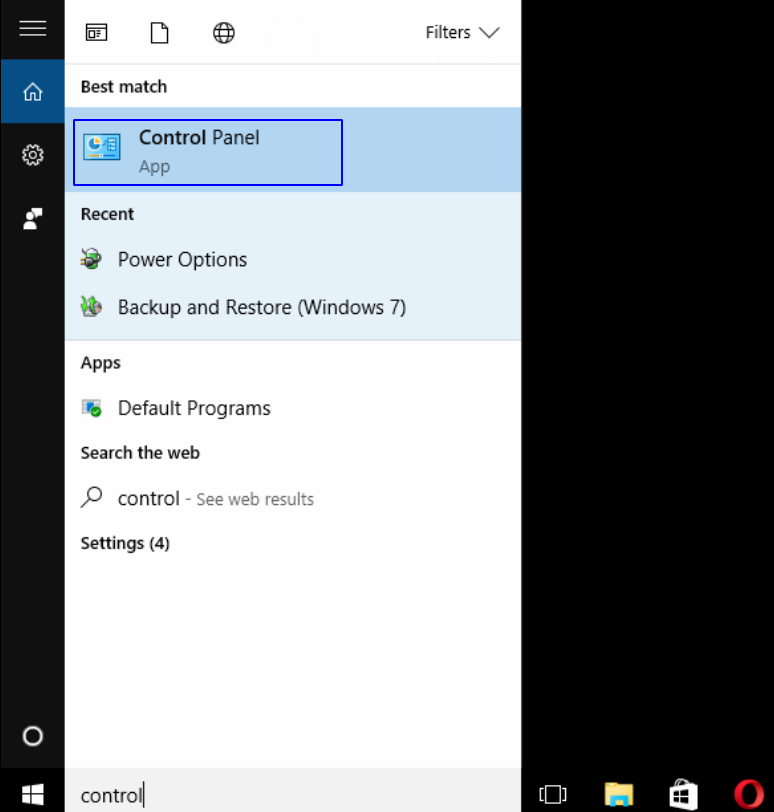This screenshot has height=812, width=774.
Task: Open Backup and Restore (Windows 7)
Action: click(293, 307)
